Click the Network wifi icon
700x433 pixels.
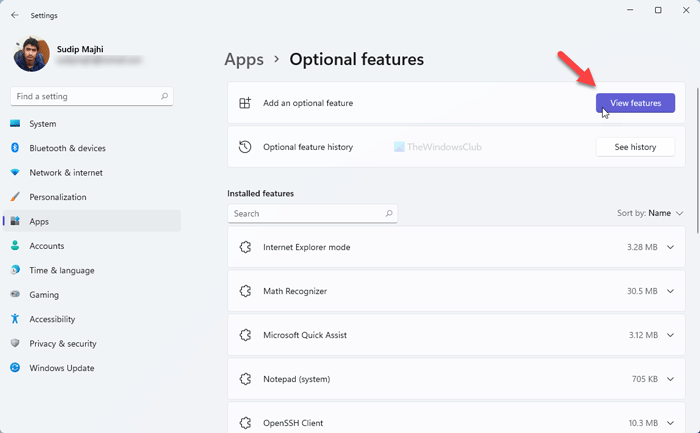(x=15, y=172)
